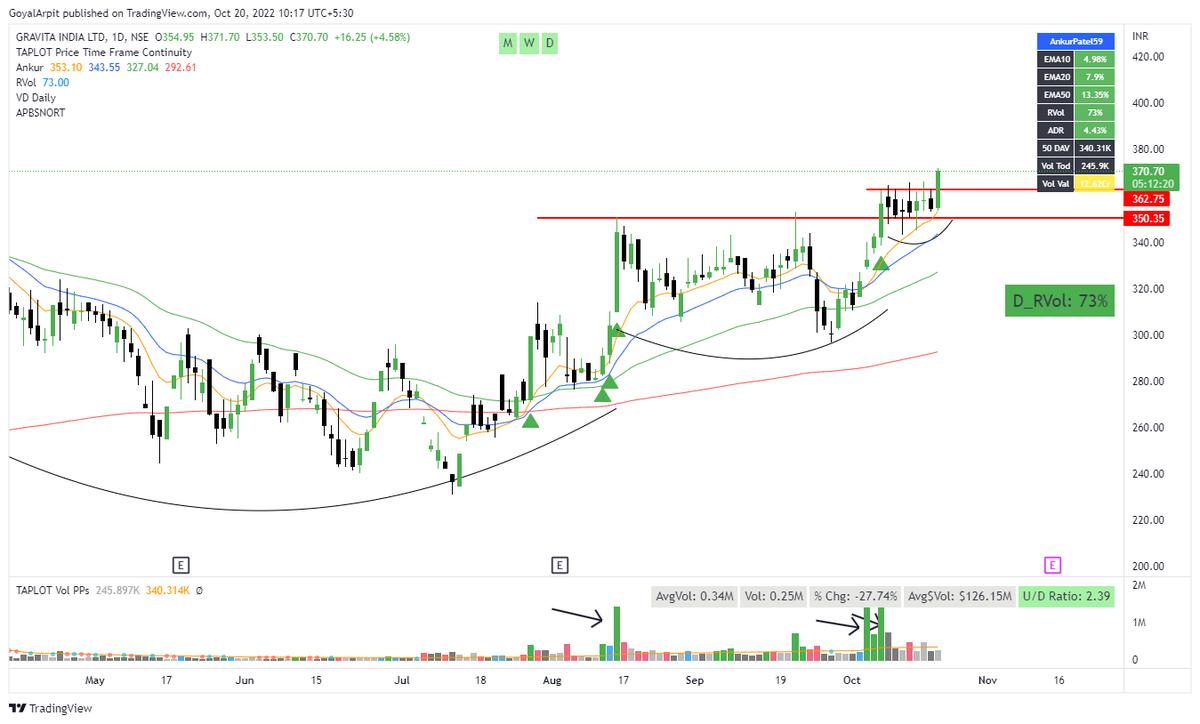The height and width of the screenshot is (724, 1200).
Task: Click the 50 DAV 340.31K badge
Action: (1075, 148)
